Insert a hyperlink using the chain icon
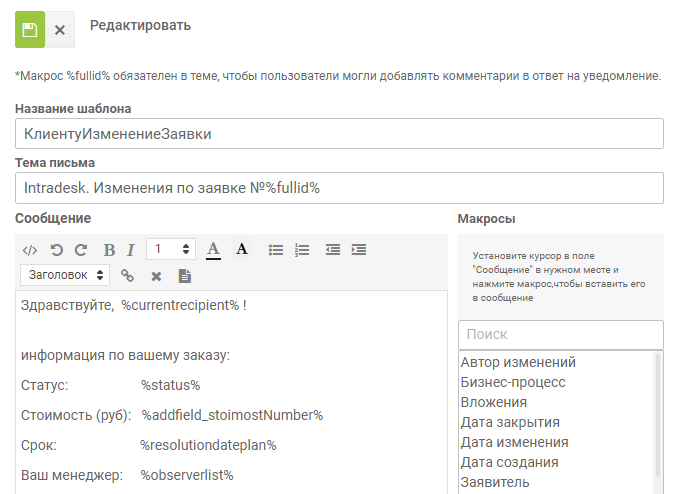Viewport: 678px width, 494px height. [127, 275]
